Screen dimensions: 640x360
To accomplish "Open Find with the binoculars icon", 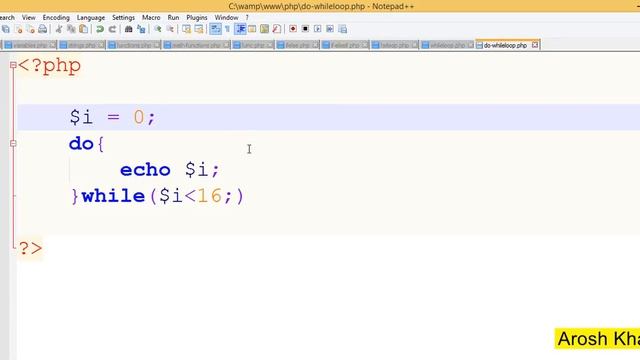I will [129, 29].
